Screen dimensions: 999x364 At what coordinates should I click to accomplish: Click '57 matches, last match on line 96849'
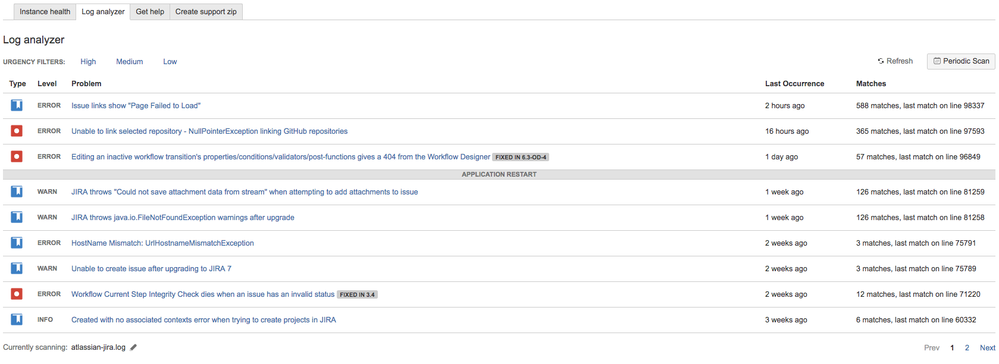pos(918,156)
